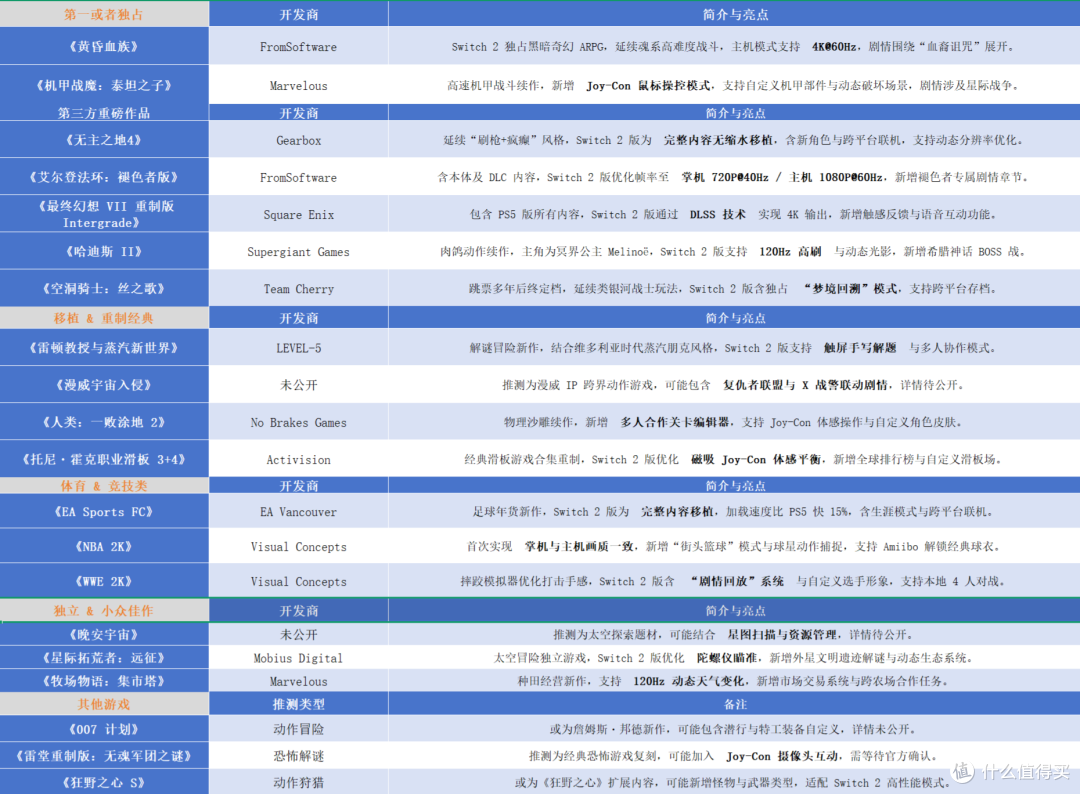Select the 体育 & 竞技类 section header

coord(104,485)
